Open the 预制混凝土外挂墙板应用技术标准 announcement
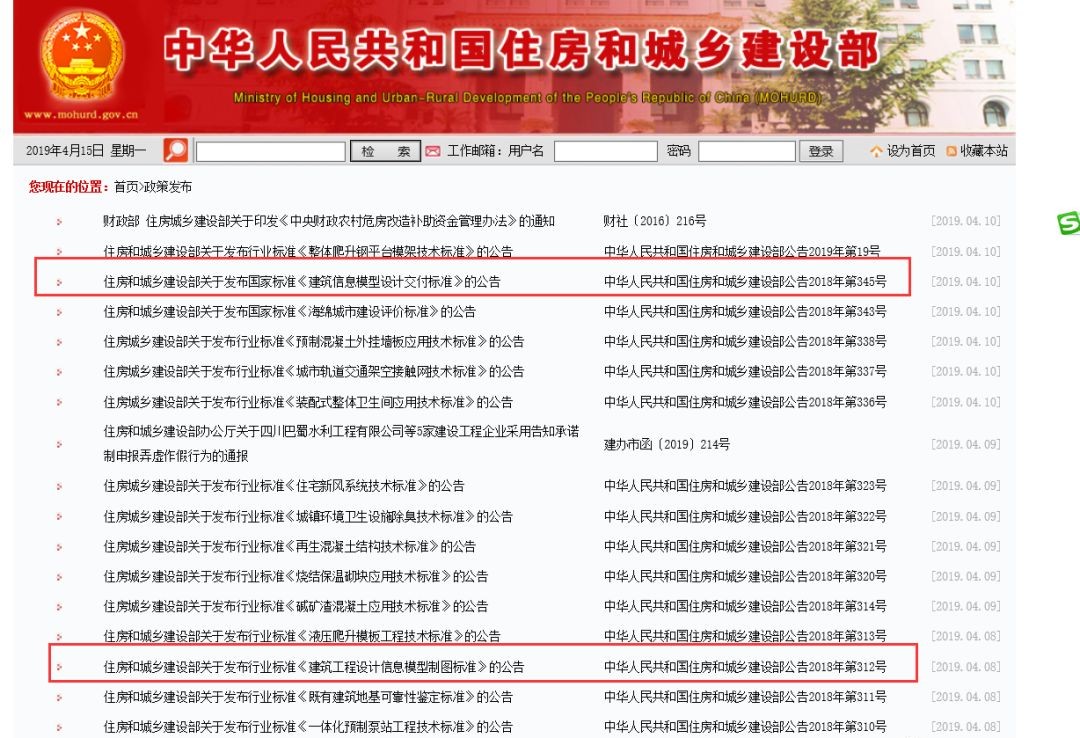This screenshot has height=738, width=1080. (x=313, y=341)
